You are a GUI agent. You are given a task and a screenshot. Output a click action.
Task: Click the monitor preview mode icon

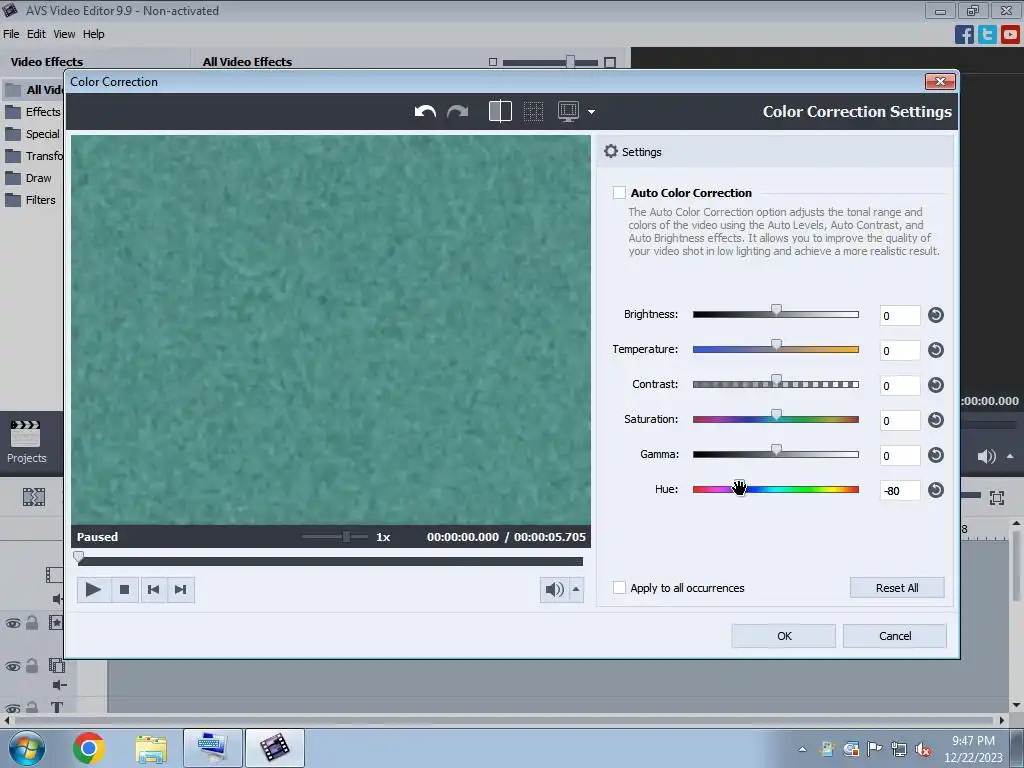[x=569, y=111]
